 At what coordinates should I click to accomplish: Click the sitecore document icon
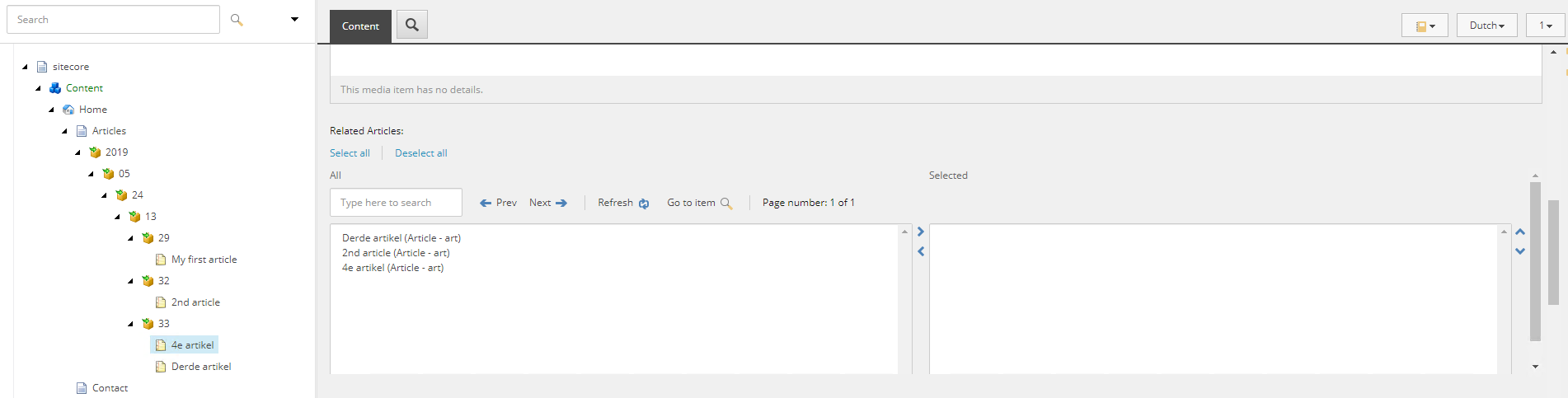(x=42, y=67)
